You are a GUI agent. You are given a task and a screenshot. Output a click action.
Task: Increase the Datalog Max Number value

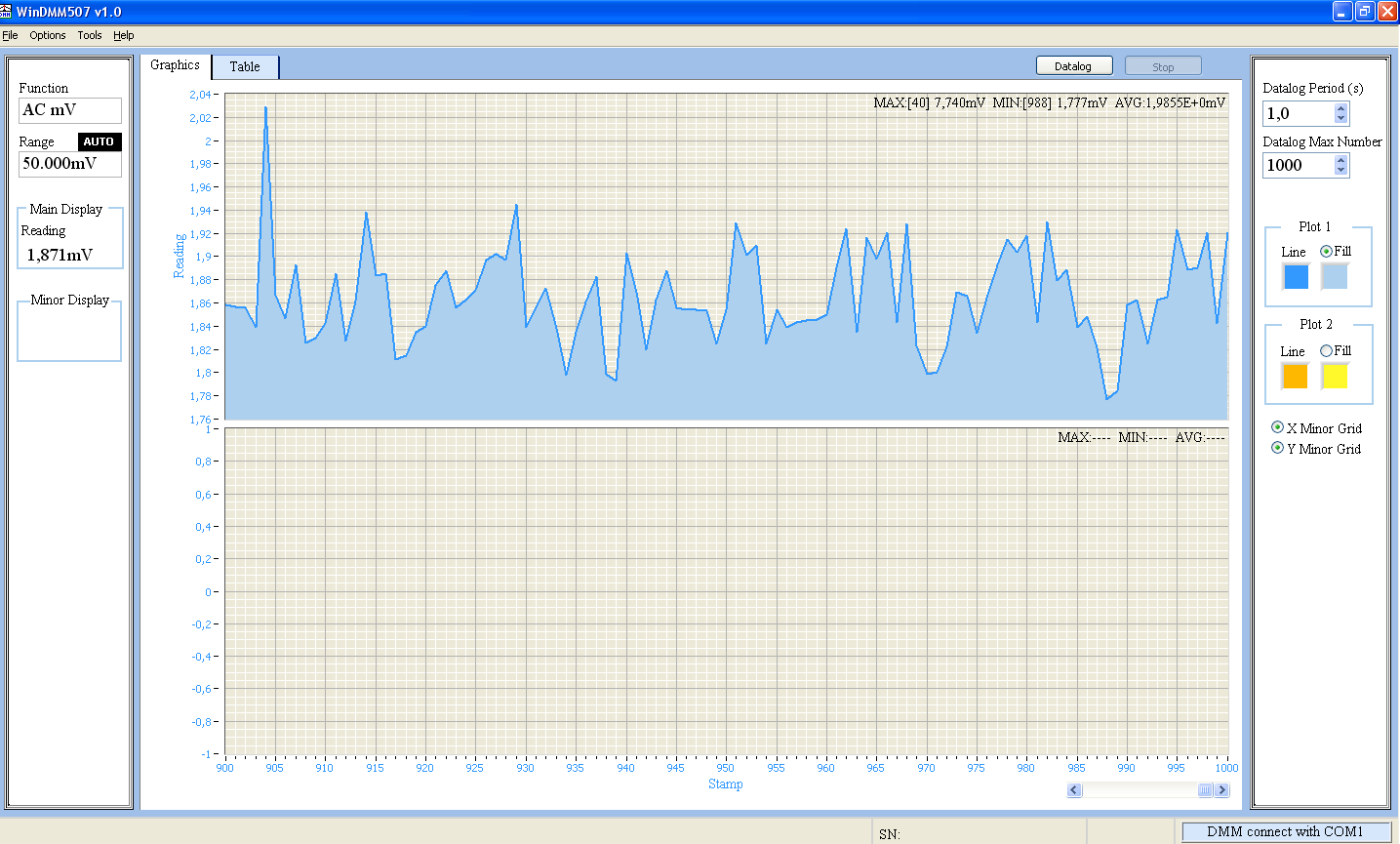(1341, 161)
